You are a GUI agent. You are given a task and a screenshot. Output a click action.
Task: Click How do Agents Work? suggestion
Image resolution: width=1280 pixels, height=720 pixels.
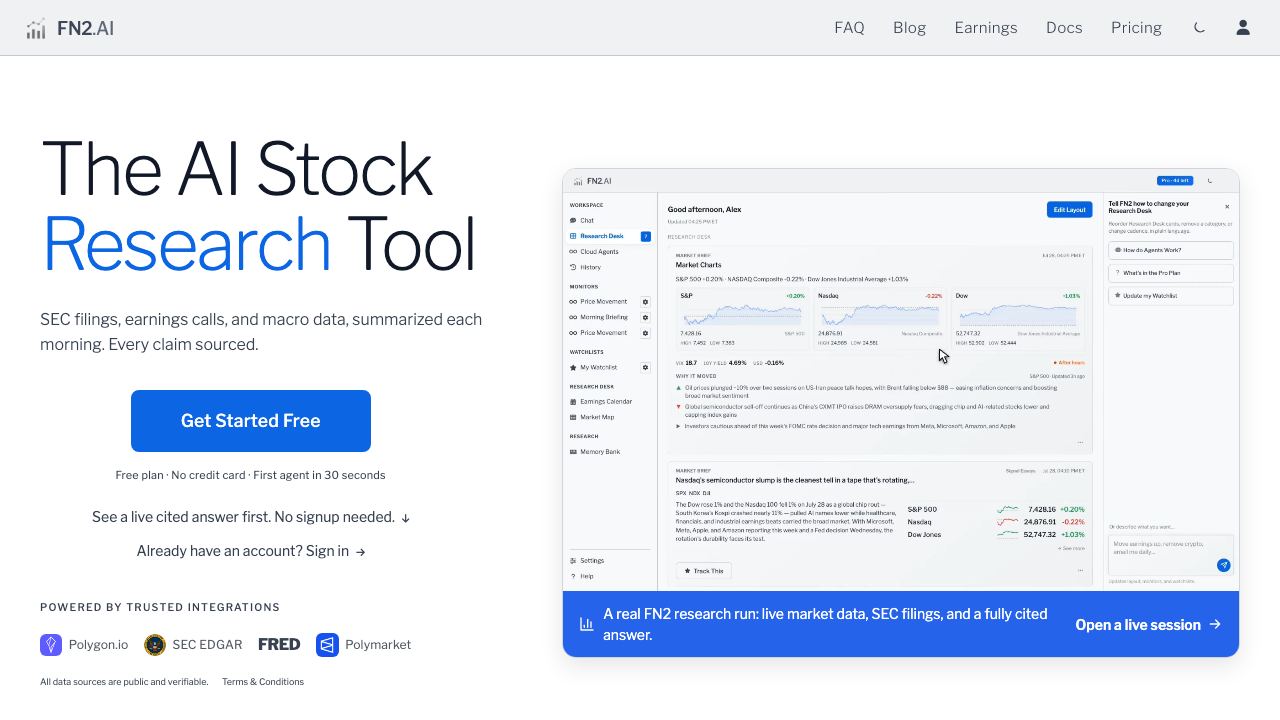click(1171, 250)
